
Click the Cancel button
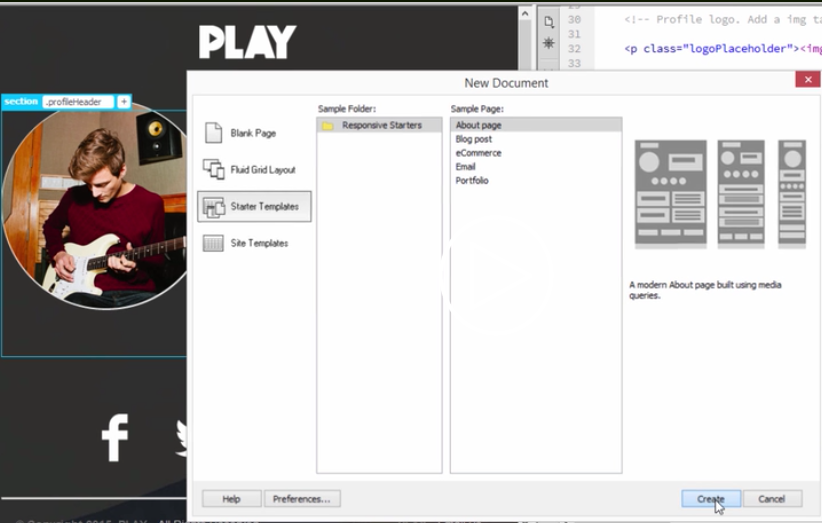(771, 499)
